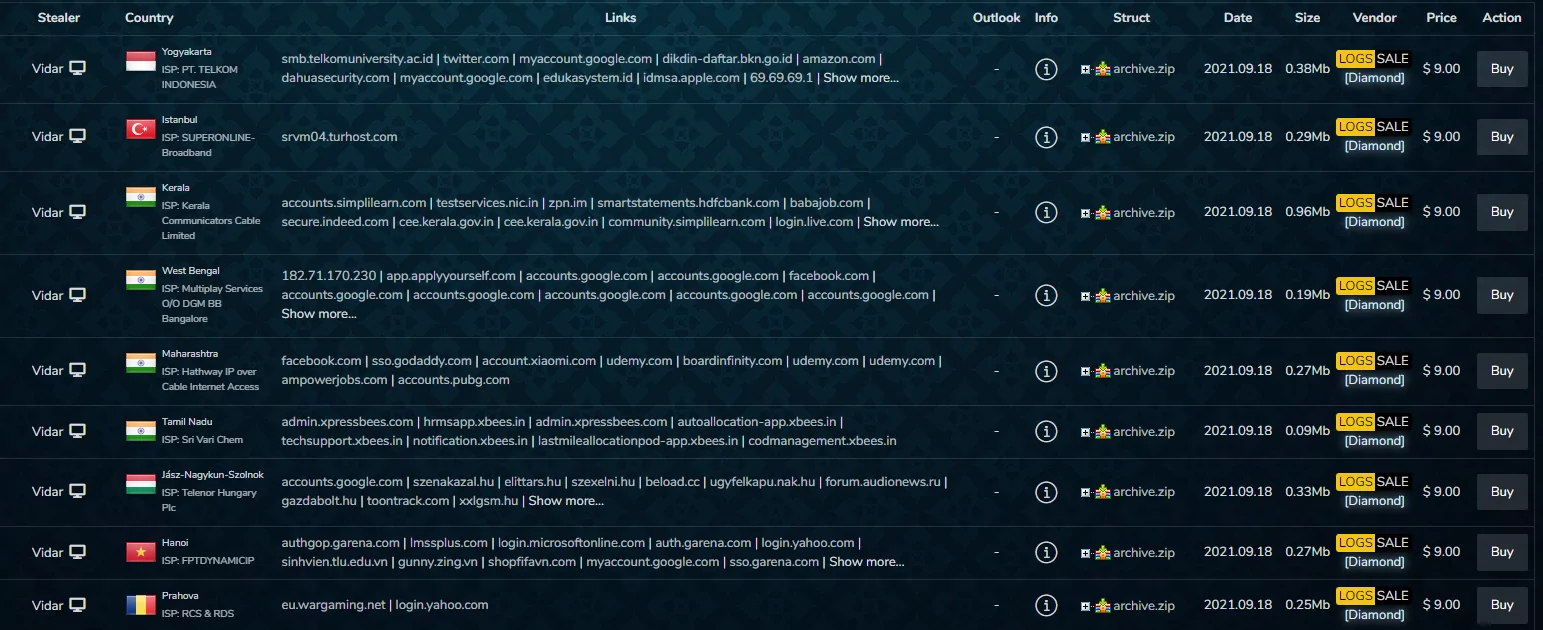Click the info icon in the Yogyakarta row
The image size is (1543, 630).
(1046, 69)
